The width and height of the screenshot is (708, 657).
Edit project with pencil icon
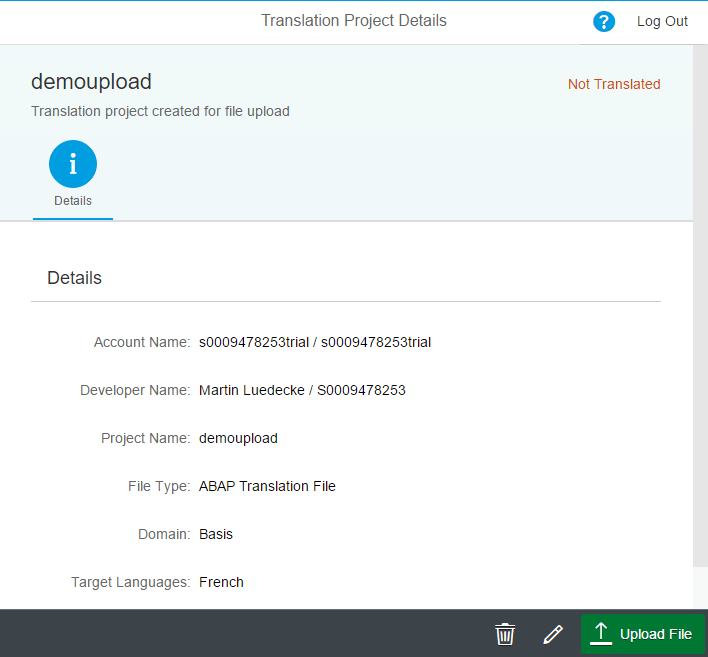(x=553, y=634)
